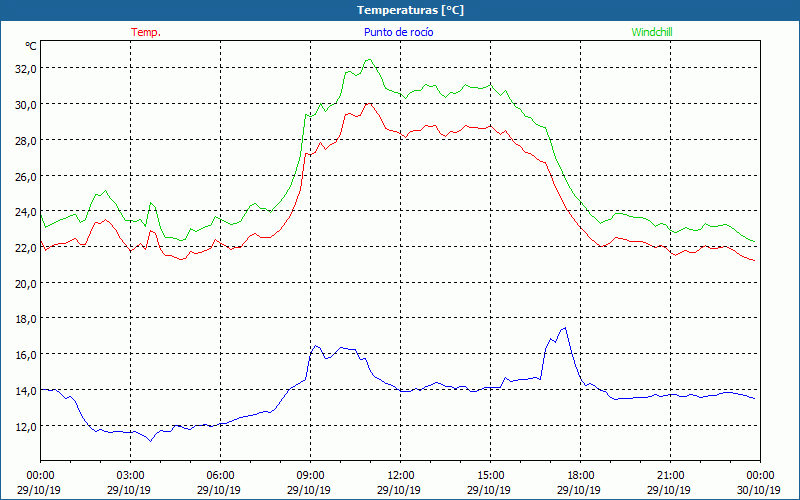800x500 pixels.
Task: Click the 20,0 y-axis value
Action: (x=26, y=283)
